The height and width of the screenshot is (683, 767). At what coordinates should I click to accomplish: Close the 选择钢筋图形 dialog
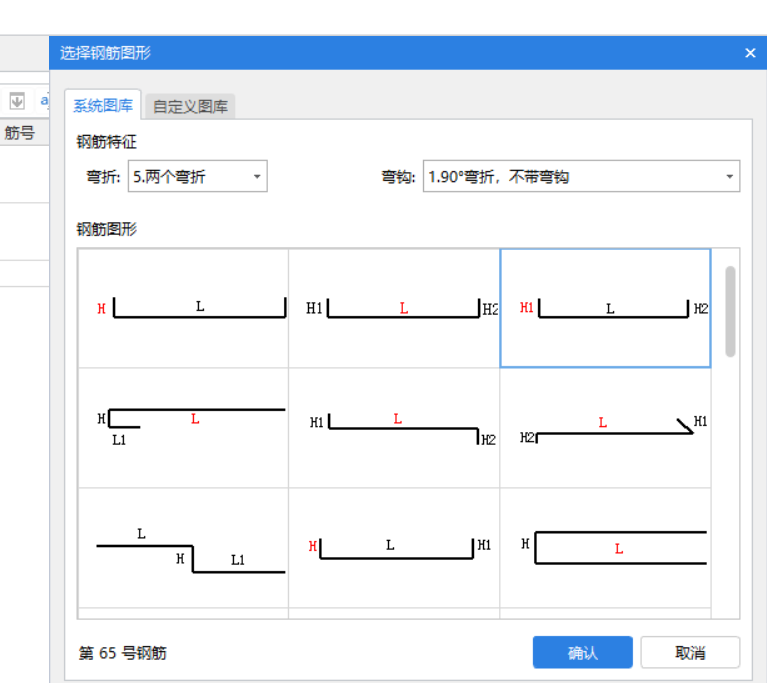(x=750, y=53)
